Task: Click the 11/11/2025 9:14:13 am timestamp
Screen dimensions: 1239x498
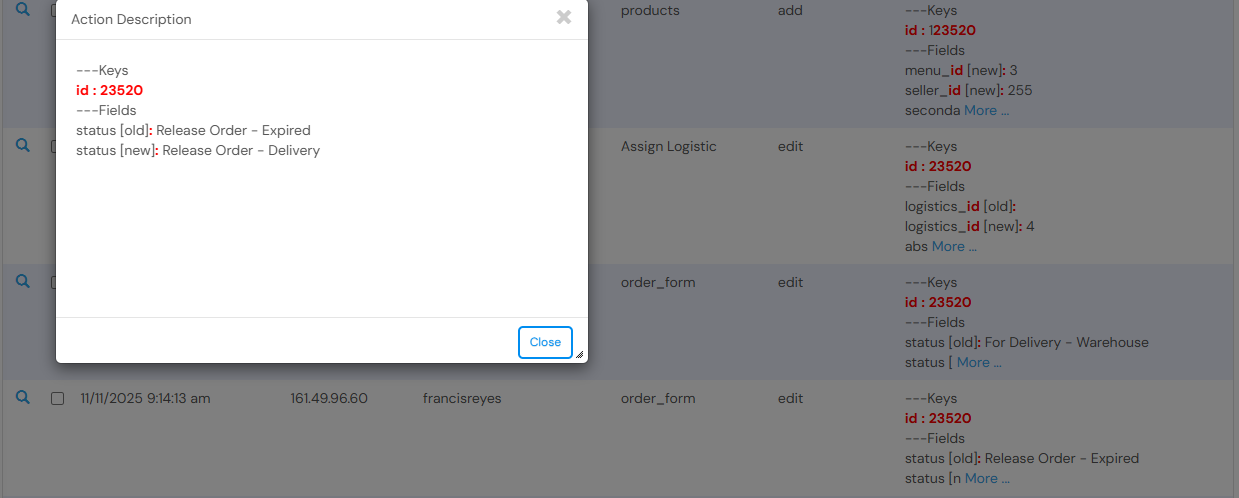Action: (x=145, y=398)
